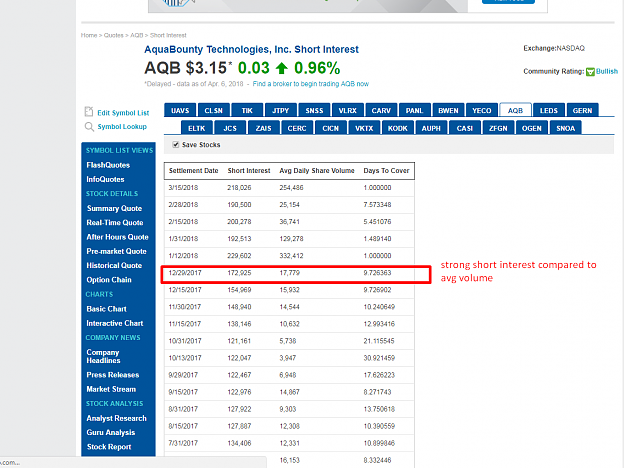Open InfoQuotes in the sidebar
625x468 pixels.
pyautogui.click(x=105, y=179)
